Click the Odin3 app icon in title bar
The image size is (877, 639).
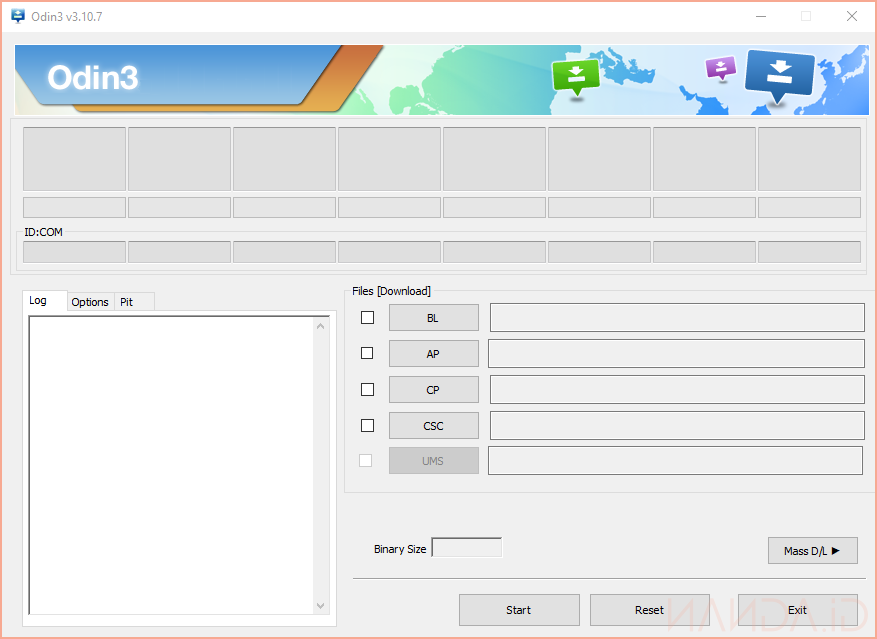[x=18, y=16]
